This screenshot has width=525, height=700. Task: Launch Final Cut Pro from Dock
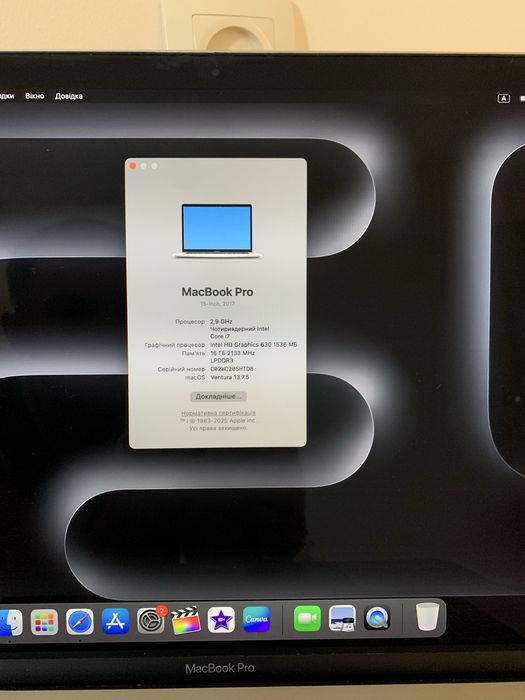click(x=186, y=620)
